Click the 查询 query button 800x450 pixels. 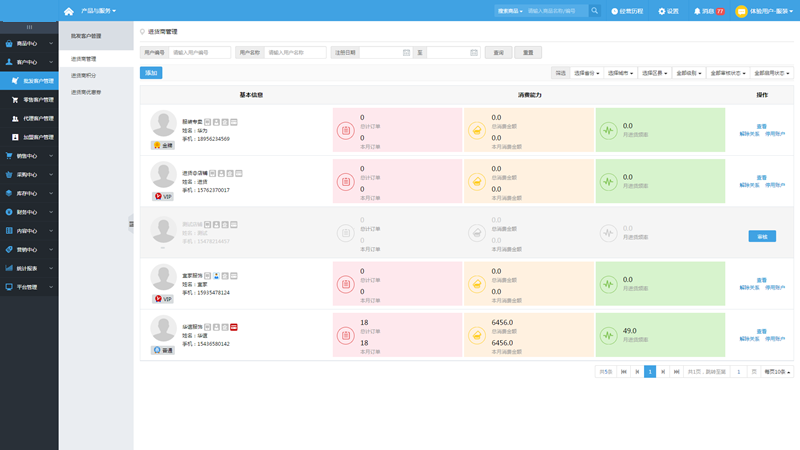[498, 53]
